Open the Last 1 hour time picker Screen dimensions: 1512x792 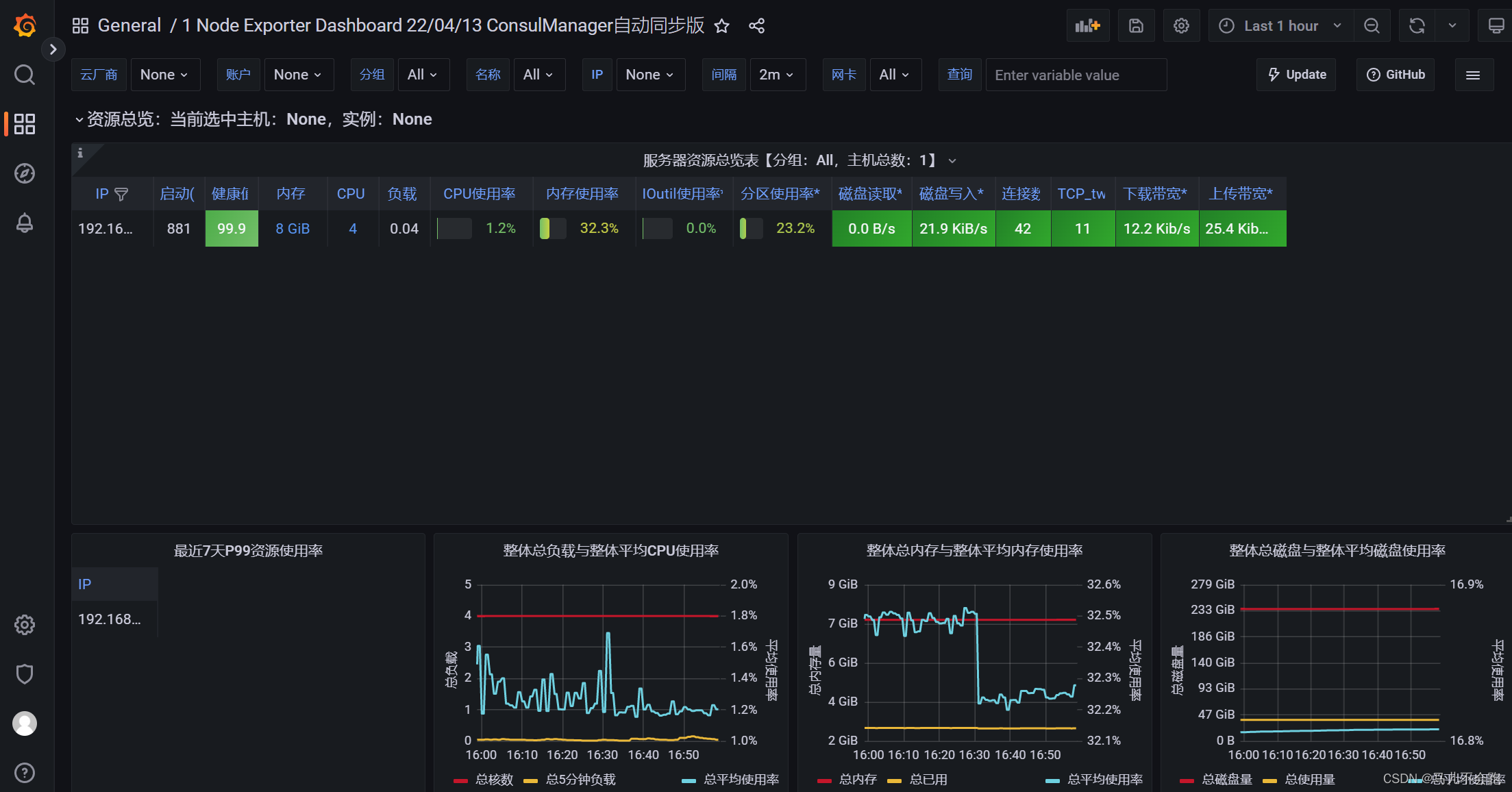pos(1280,26)
